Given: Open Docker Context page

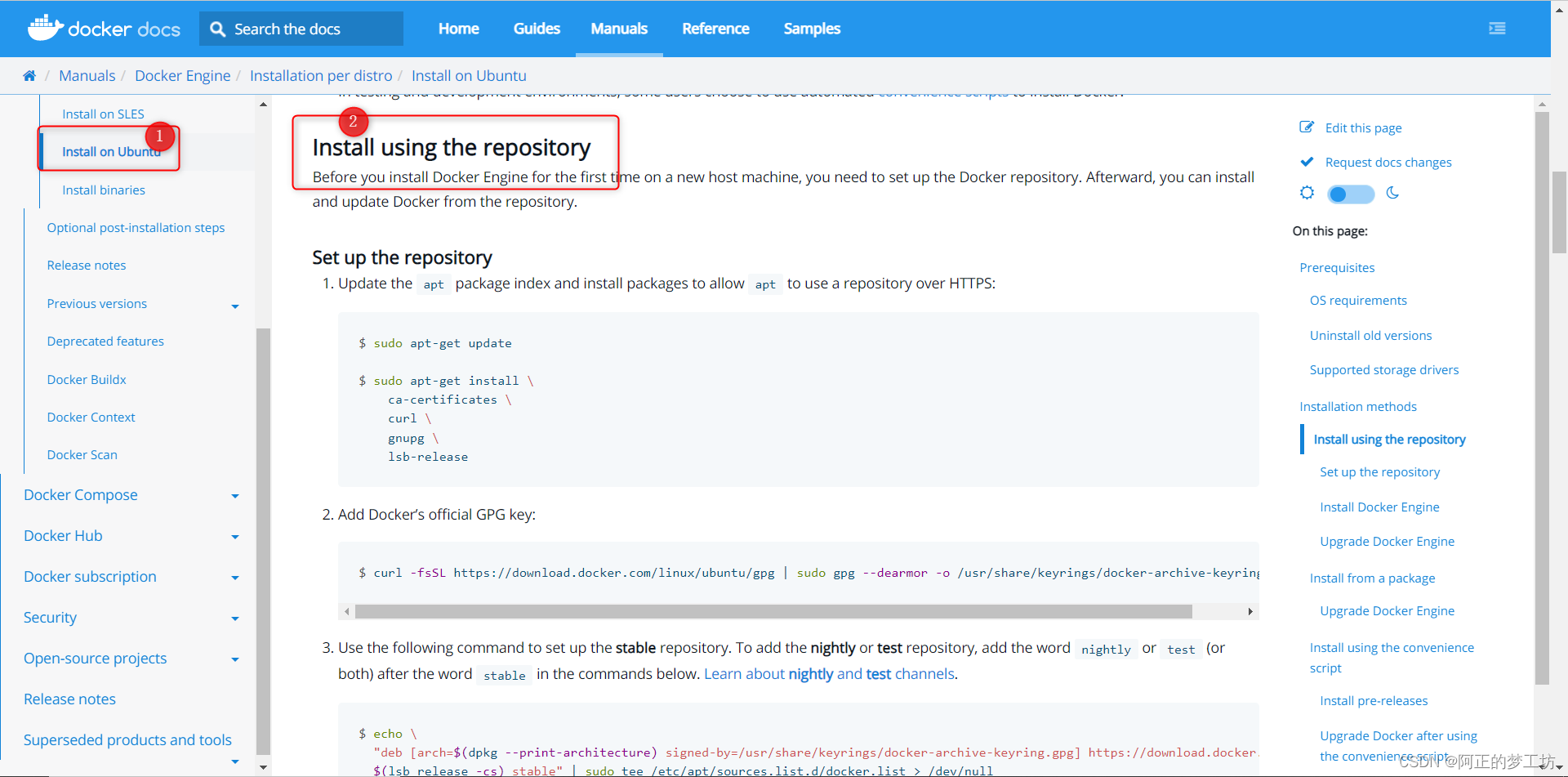Looking at the screenshot, I should tap(91, 418).
